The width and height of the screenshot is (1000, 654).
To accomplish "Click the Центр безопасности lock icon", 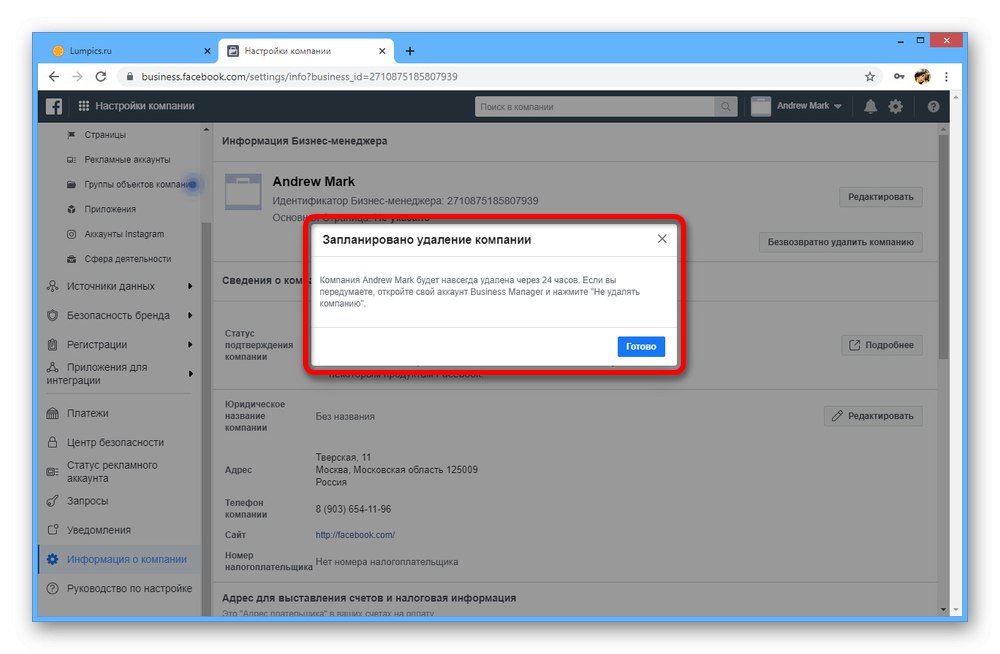I will [53, 442].
